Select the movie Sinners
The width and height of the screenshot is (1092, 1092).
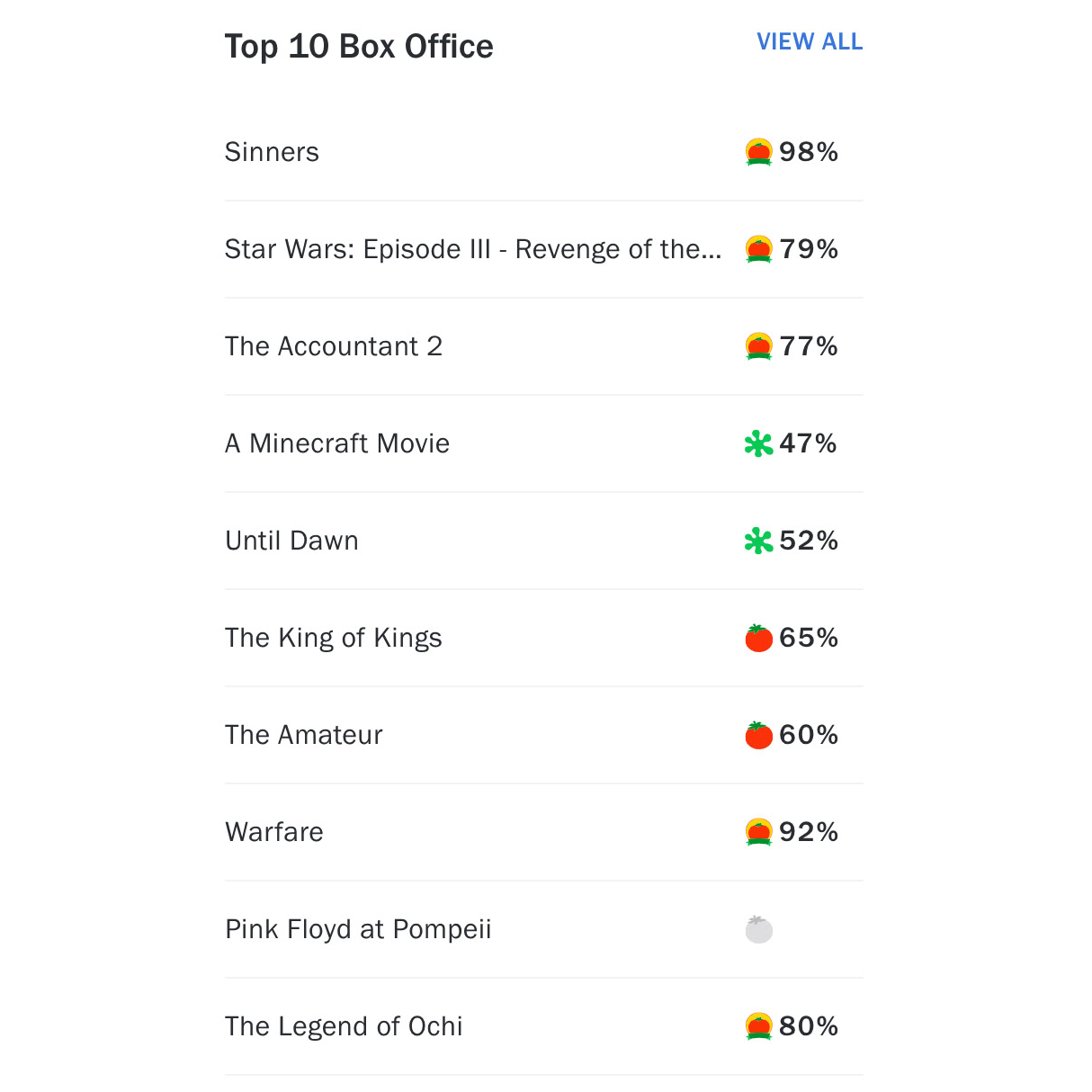click(x=272, y=152)
